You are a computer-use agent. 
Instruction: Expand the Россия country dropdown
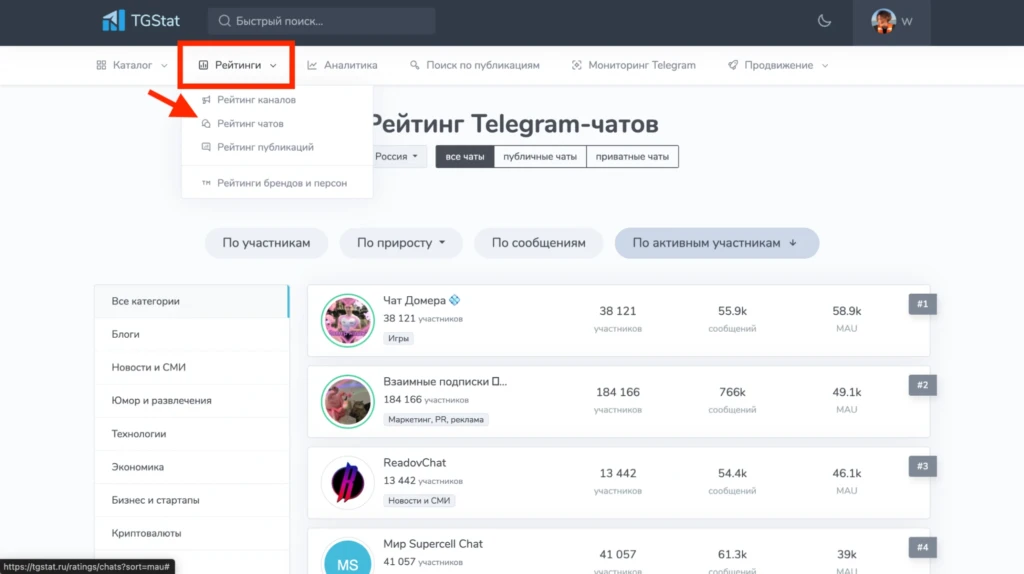396,157
